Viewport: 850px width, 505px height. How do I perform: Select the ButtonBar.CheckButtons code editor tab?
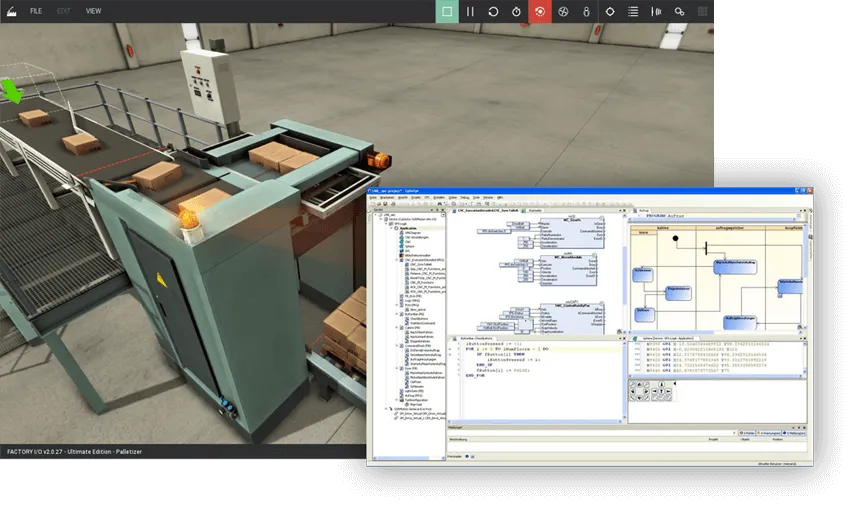point(476,338)
